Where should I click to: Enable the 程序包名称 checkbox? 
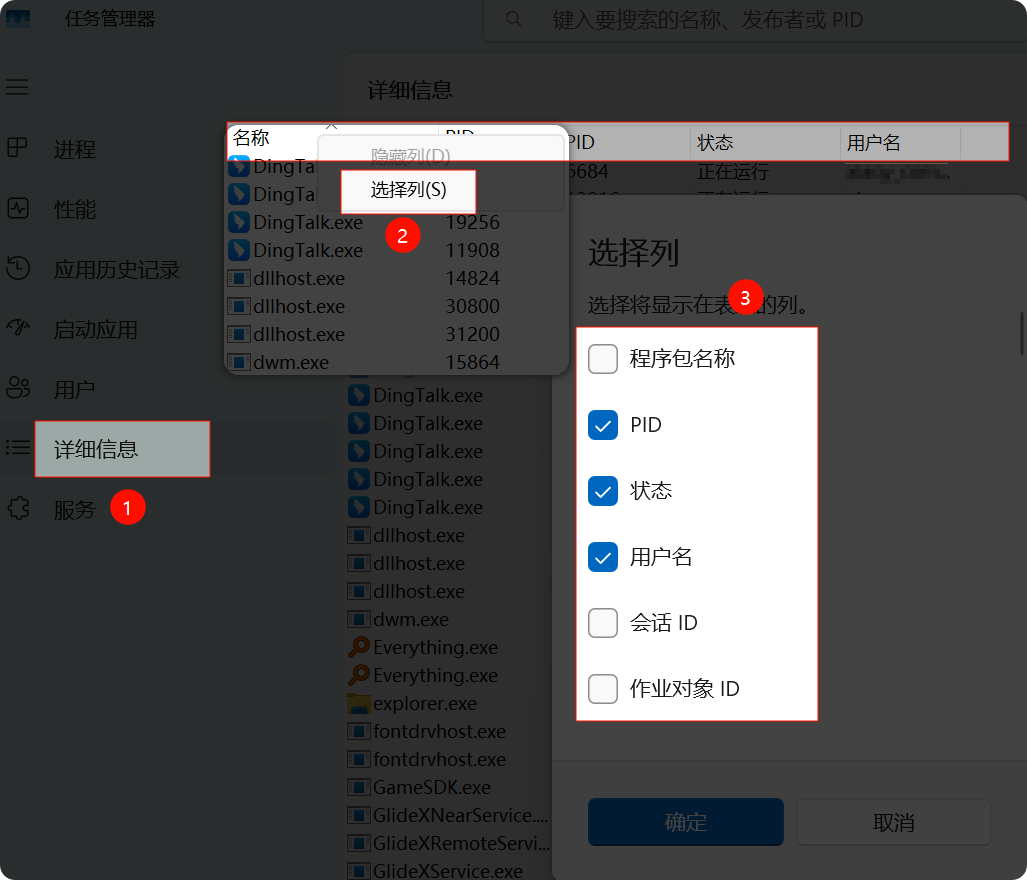[x=603, y=359]
